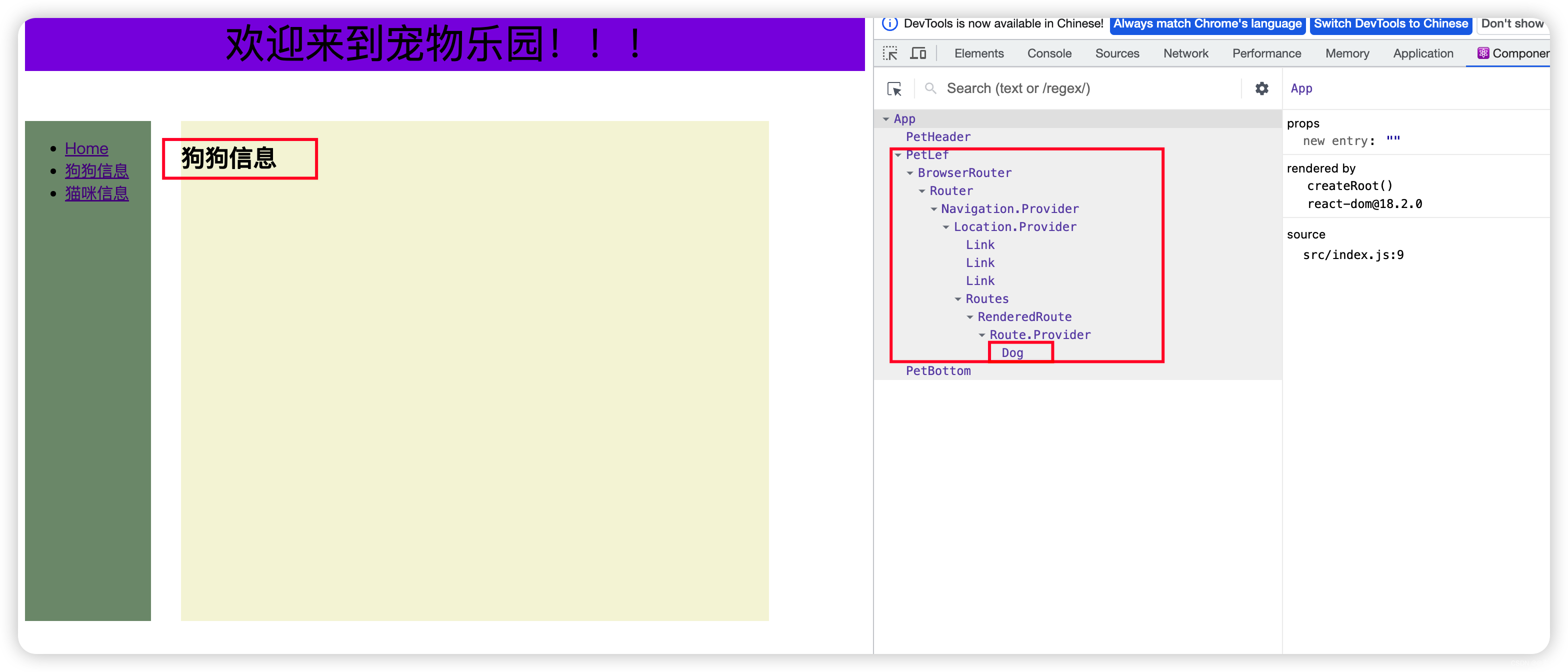Collapse the App tree node

pyautogui.click(x=886, y=119)
